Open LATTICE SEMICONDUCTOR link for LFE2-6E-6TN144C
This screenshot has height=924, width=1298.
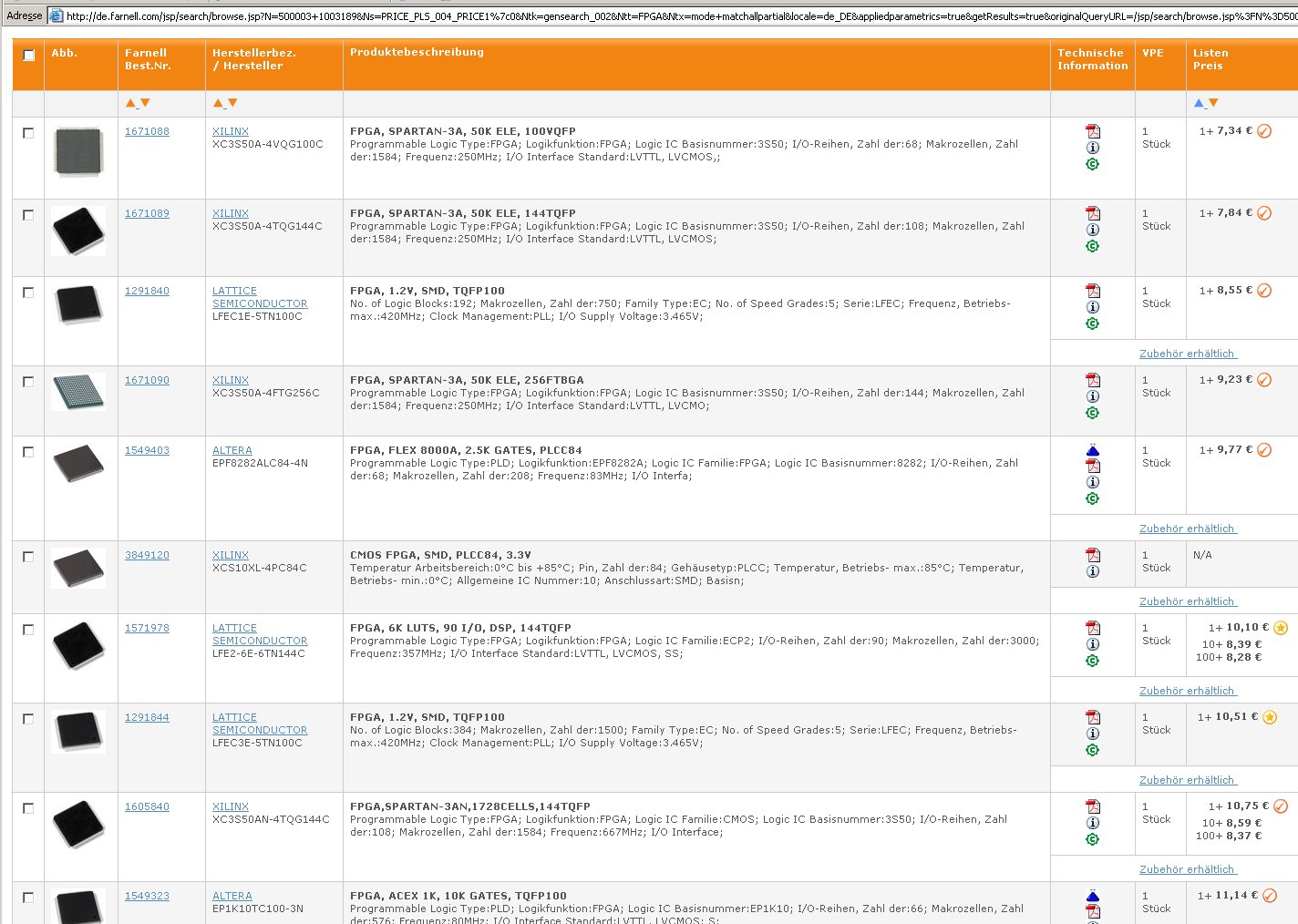[260, 634]
